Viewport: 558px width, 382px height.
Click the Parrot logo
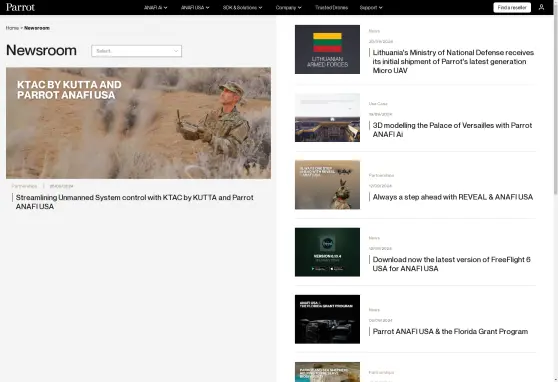click(x=20, y=7)
